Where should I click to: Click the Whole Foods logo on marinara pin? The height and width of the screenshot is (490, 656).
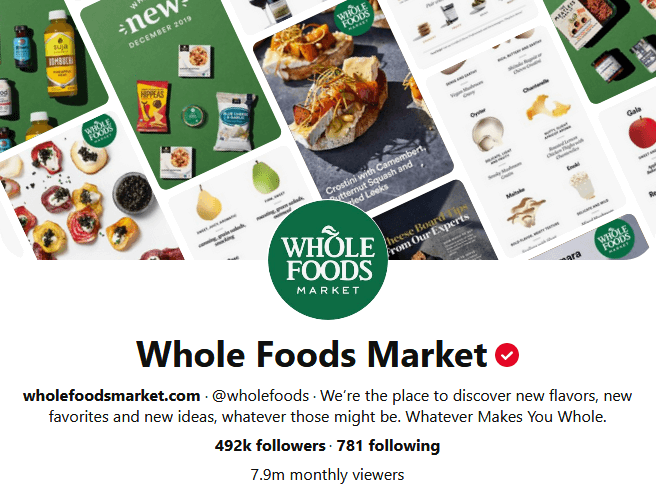(x=613, y=239)
